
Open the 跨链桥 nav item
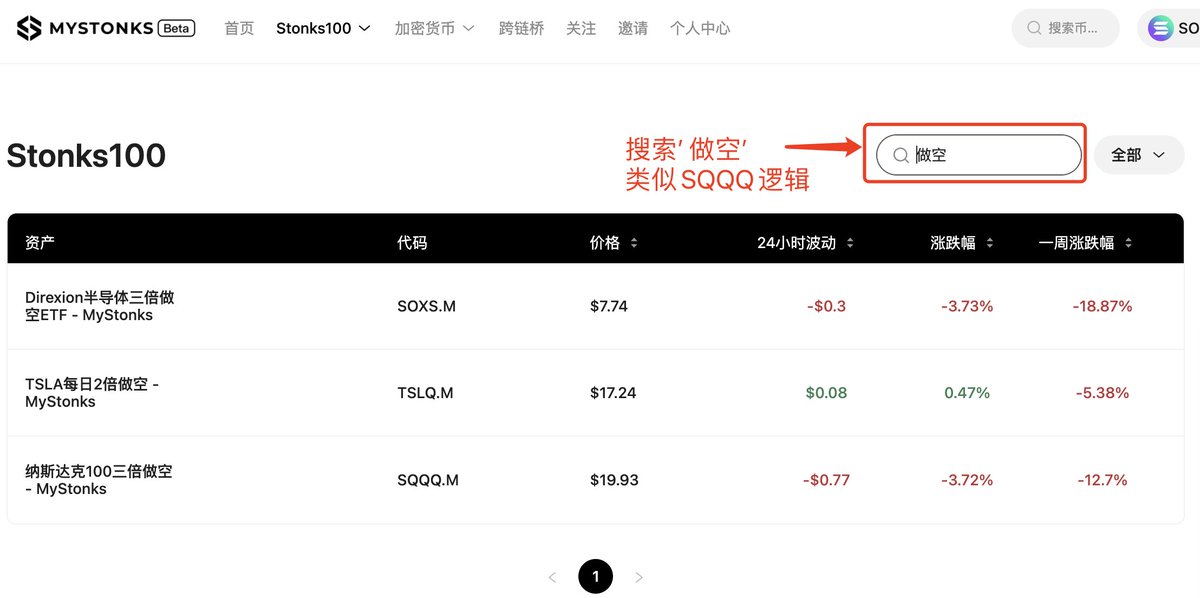tap(521, 28)
